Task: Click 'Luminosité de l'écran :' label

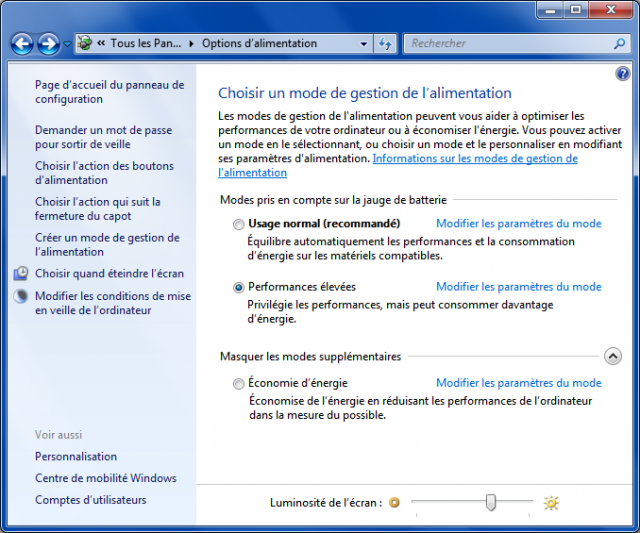Action: [326, 503]
